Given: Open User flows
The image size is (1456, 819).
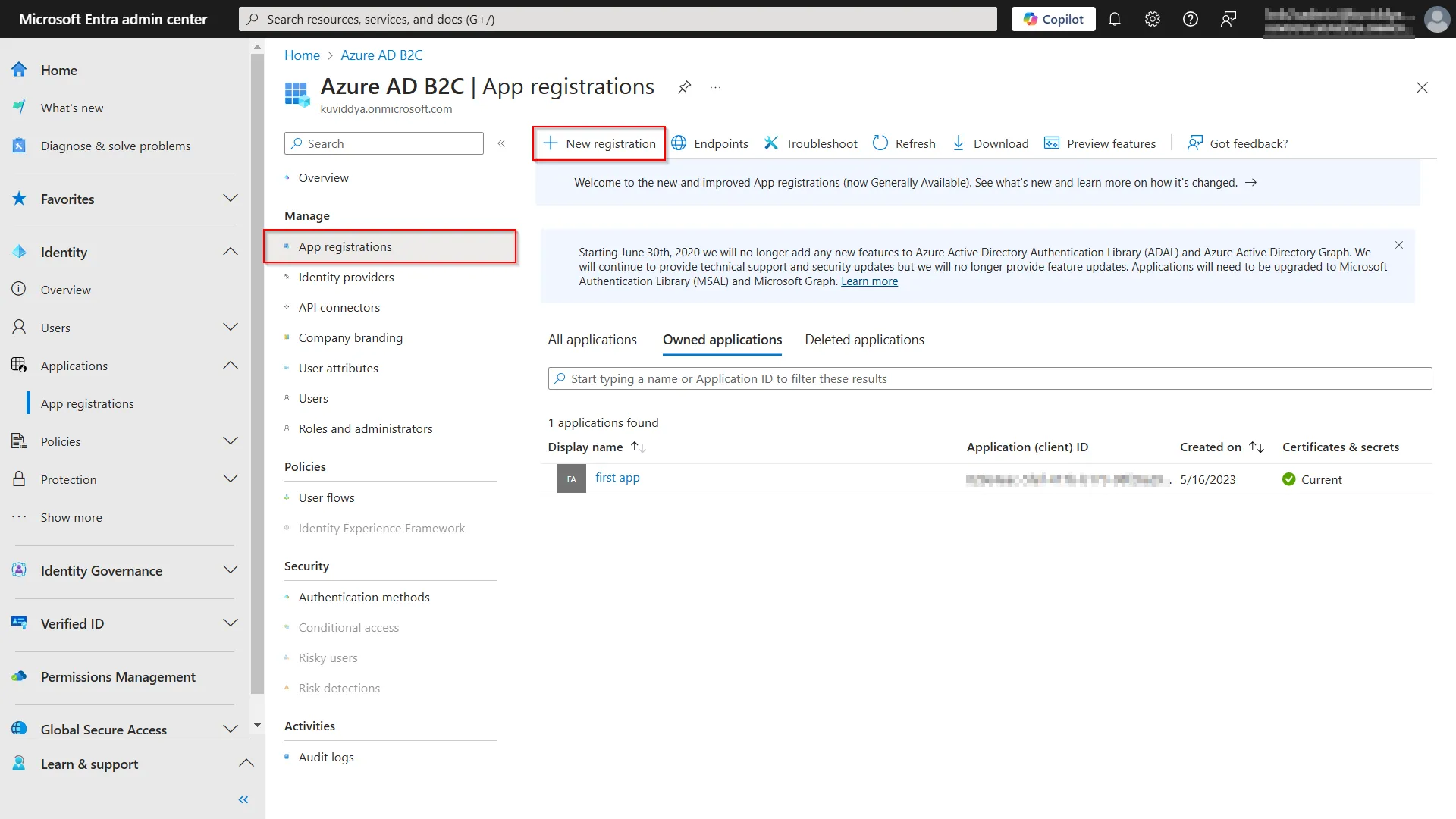Looking at the screenshot, I should 326,497.
